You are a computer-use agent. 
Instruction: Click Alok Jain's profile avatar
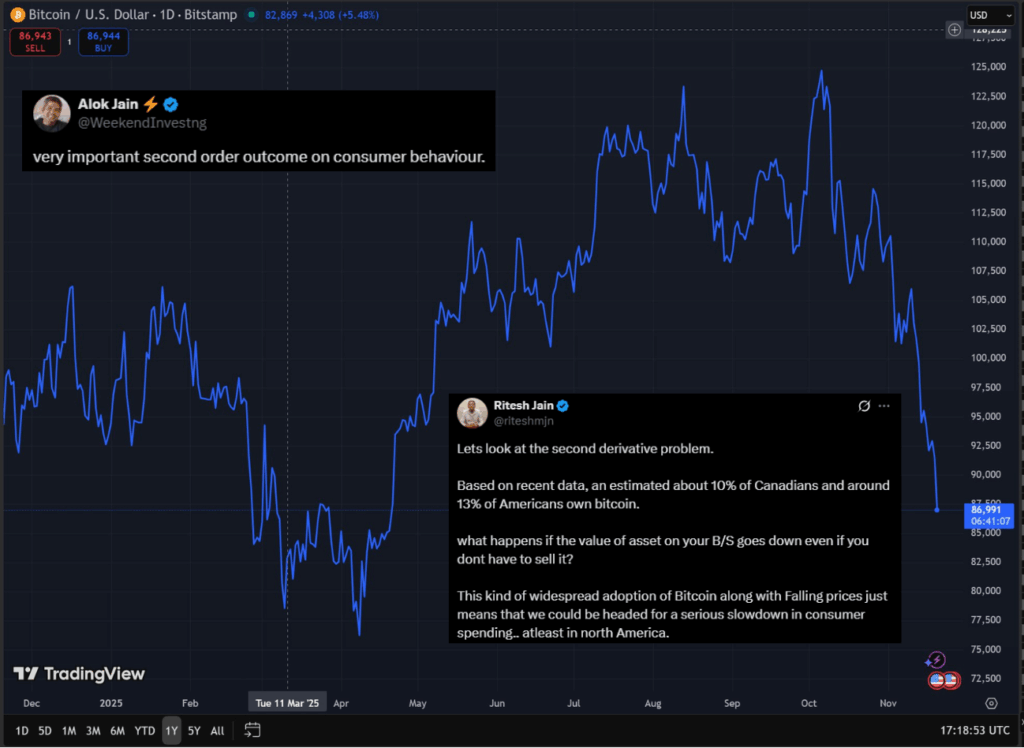[x=51, y=114]
